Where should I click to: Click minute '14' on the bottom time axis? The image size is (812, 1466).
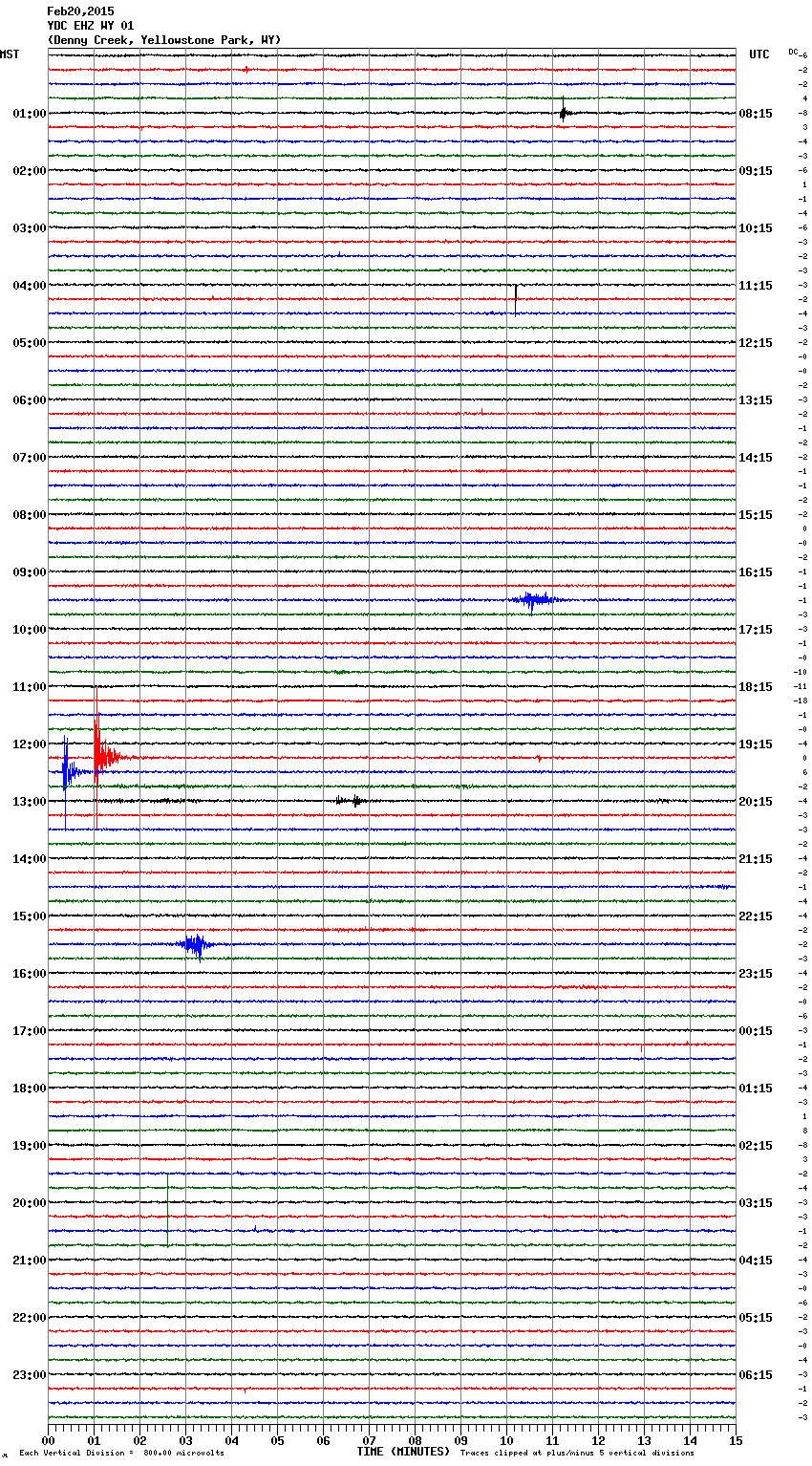pyautogui.click(x=690, y=1439)
